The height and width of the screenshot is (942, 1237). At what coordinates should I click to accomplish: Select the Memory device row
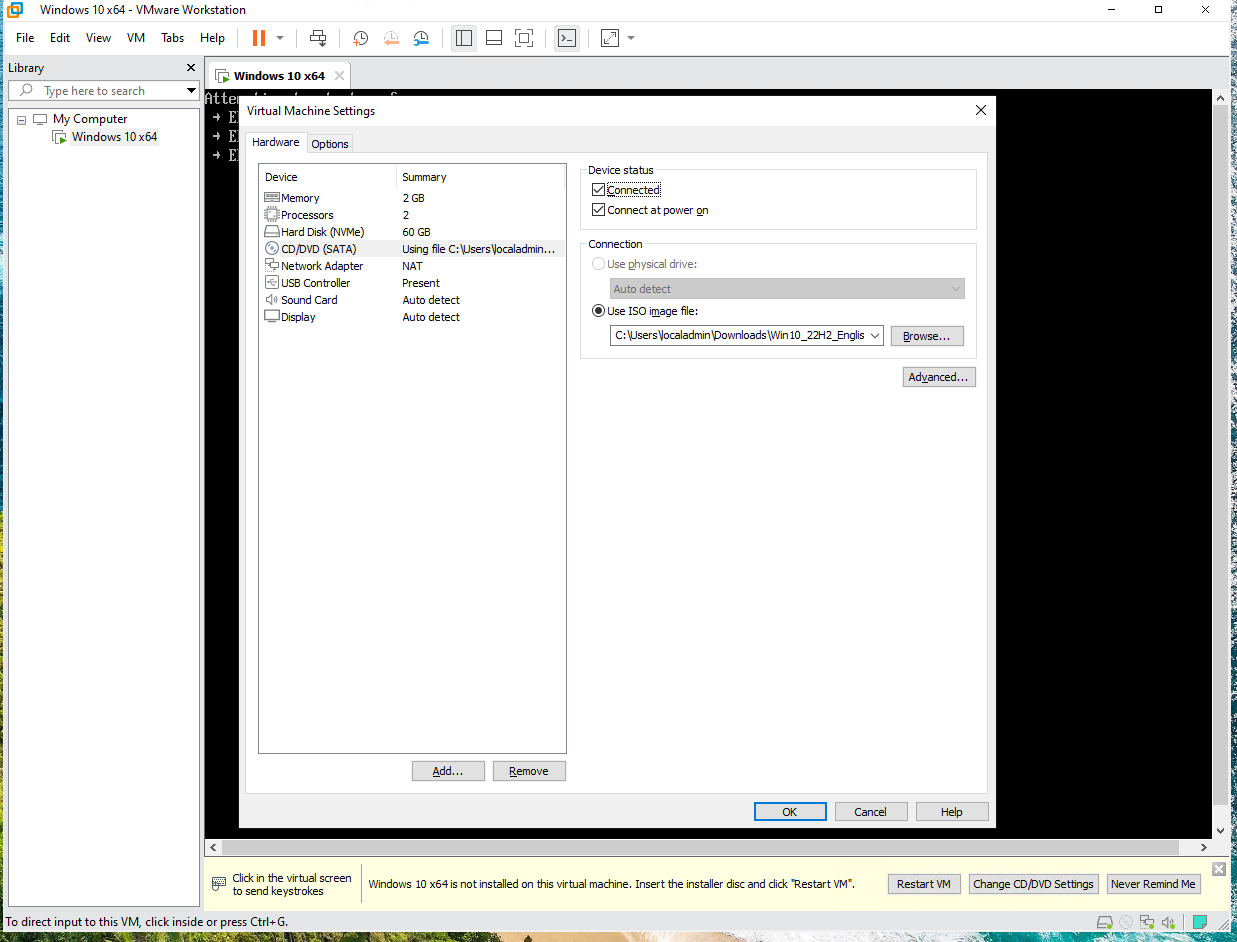(x=411, y=198)
